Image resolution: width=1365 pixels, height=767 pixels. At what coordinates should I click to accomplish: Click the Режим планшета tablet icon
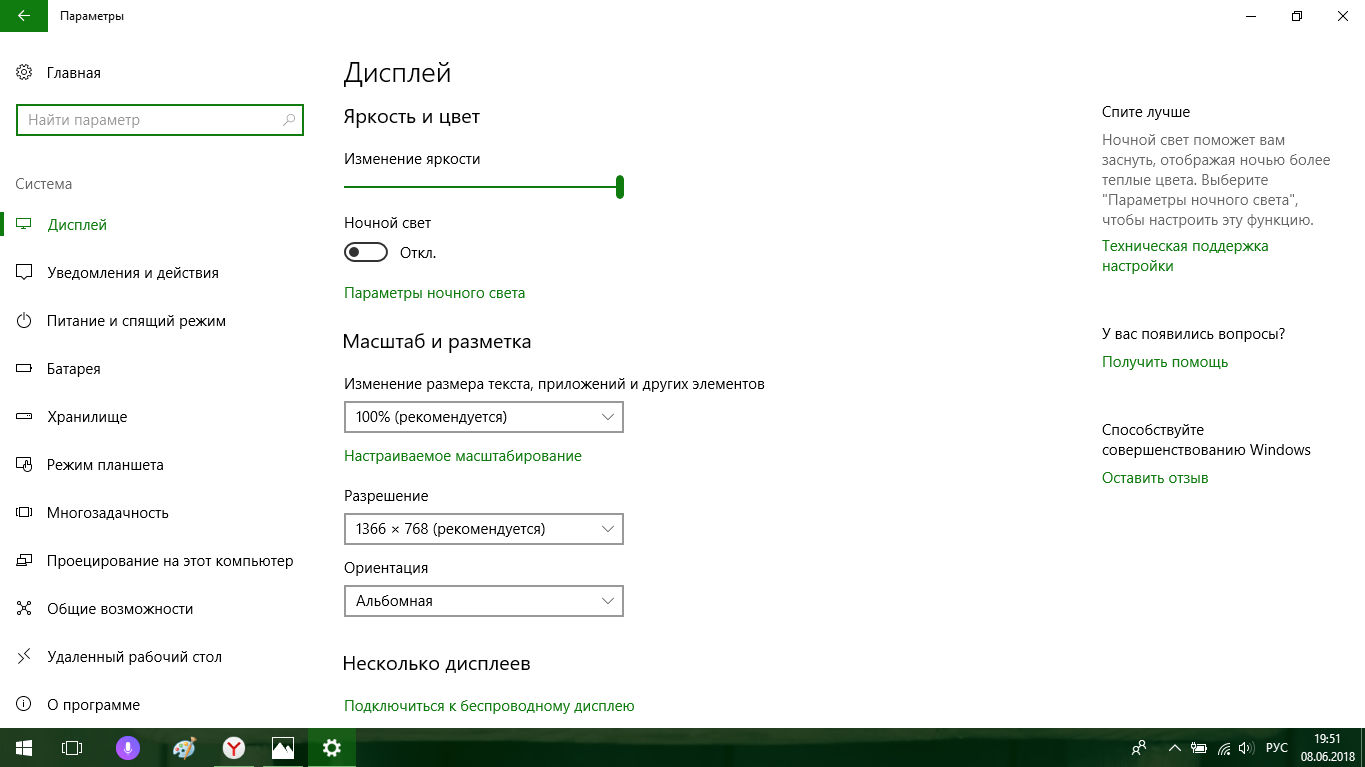point(25,465)
